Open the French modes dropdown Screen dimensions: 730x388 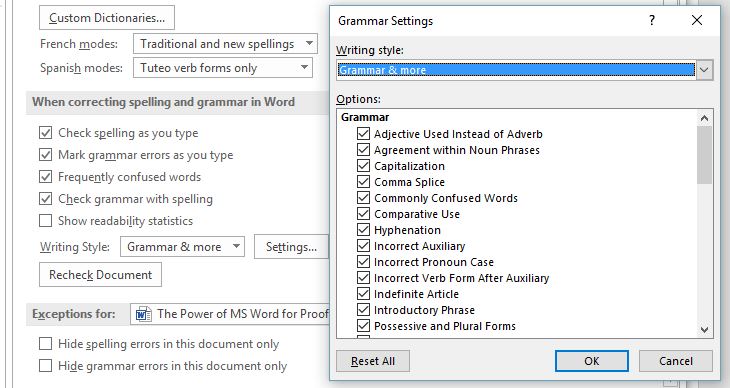click(x=225, y=44)
